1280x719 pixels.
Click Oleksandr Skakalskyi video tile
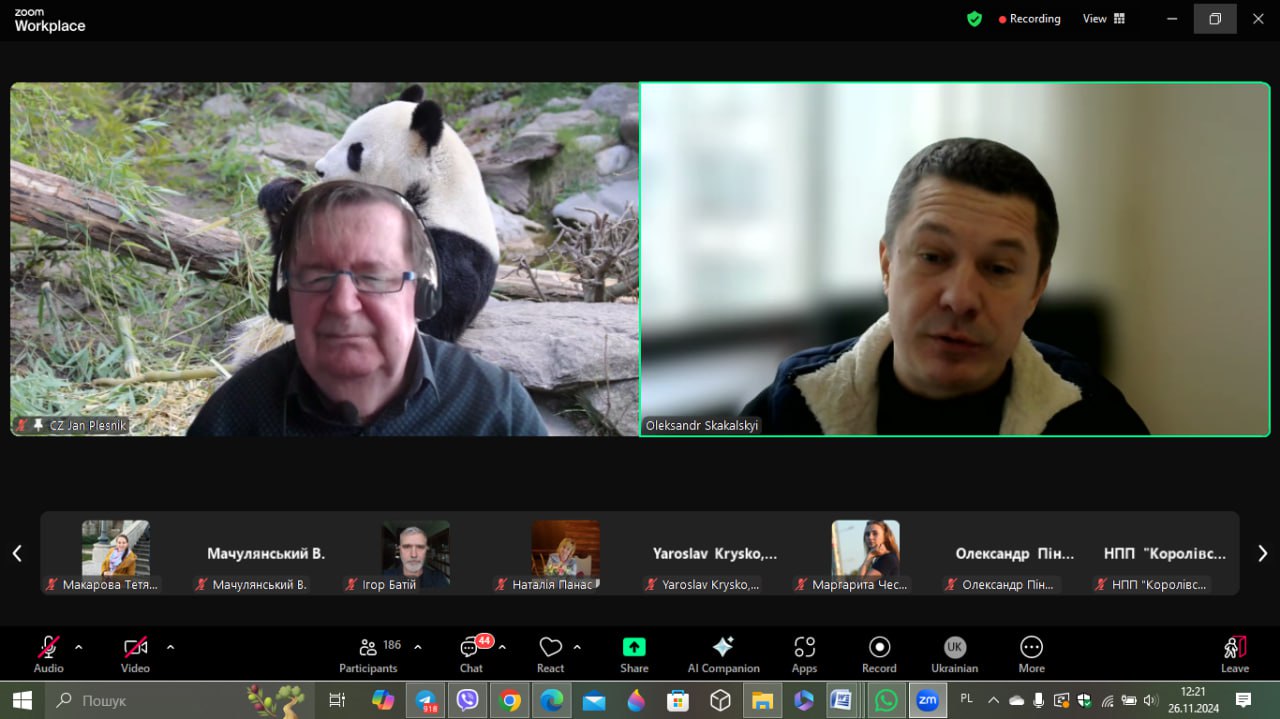(955, 259)
